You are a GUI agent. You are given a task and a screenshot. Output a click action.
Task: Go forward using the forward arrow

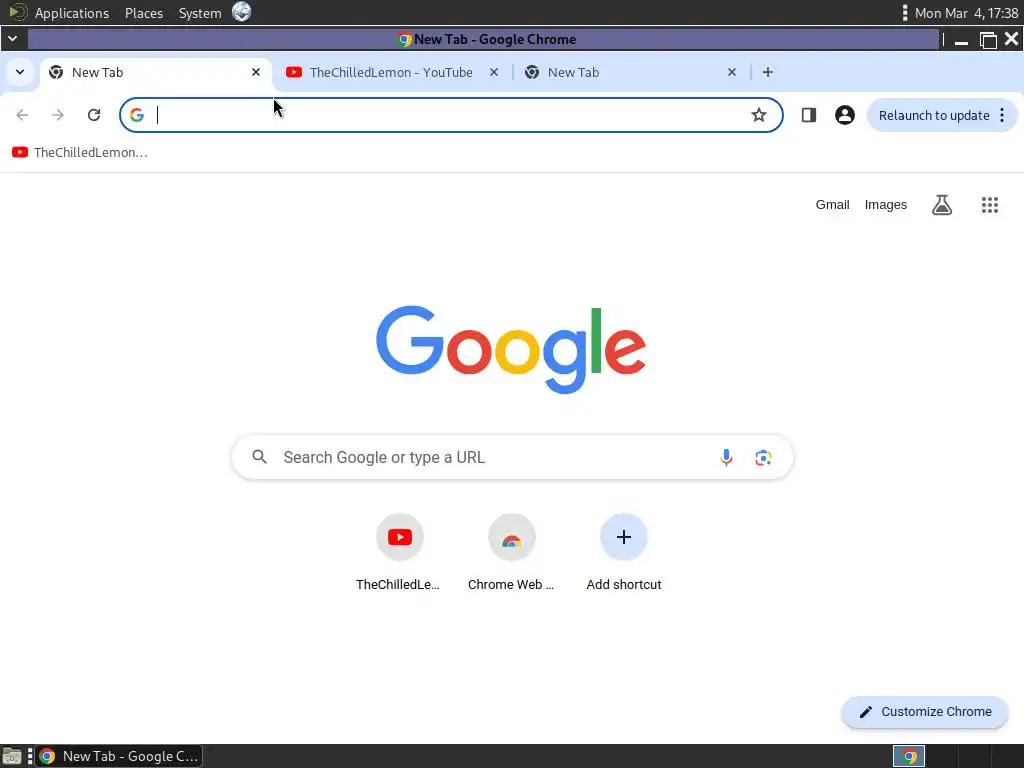click(58, 115)
